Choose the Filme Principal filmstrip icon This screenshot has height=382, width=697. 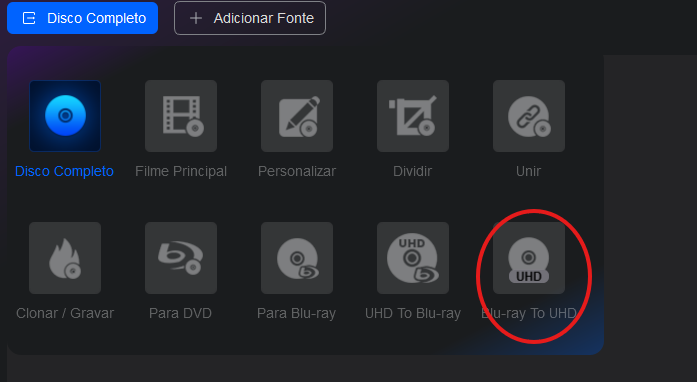[x=181, y=116]
